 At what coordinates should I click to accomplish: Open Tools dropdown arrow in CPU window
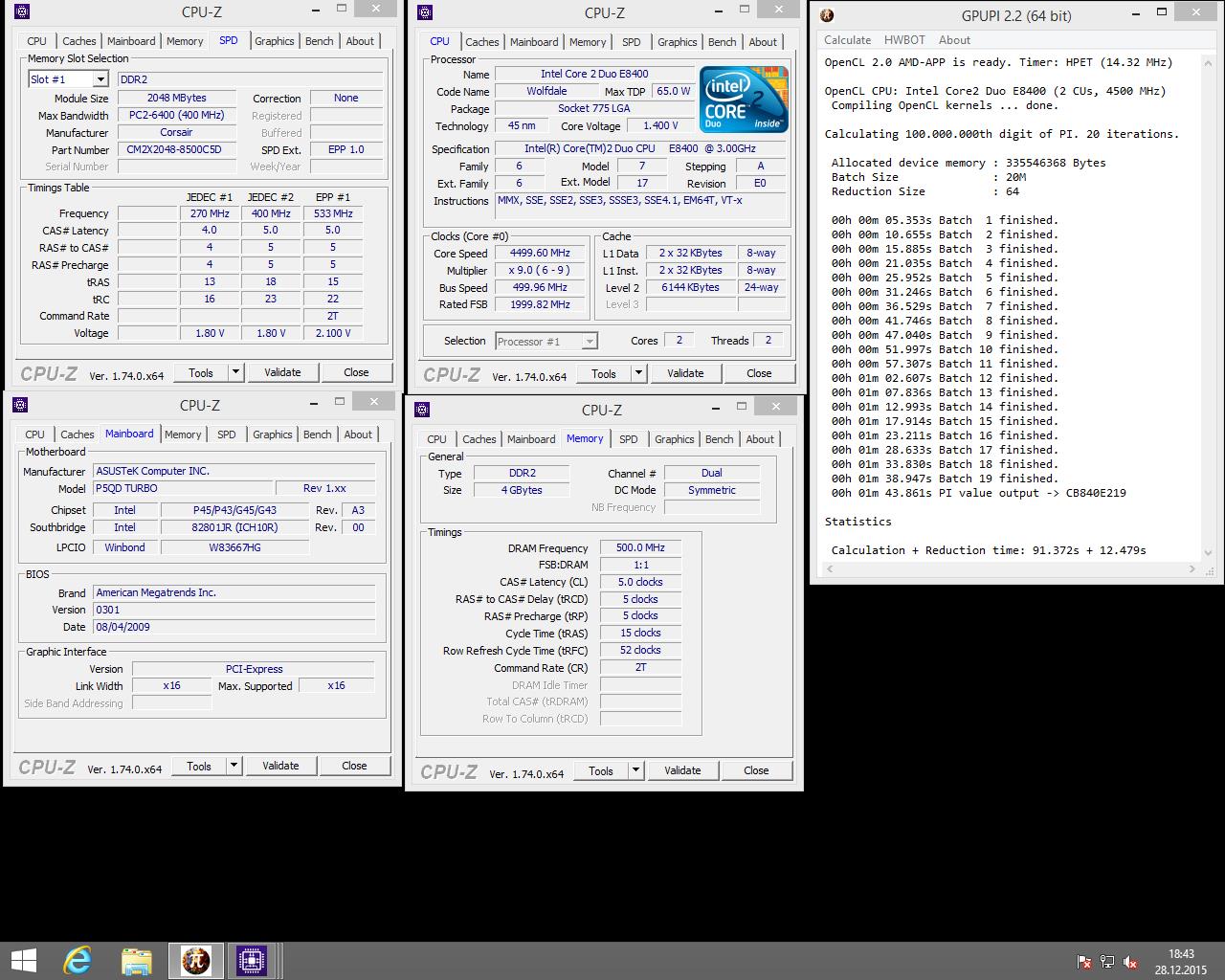point(637,373)
